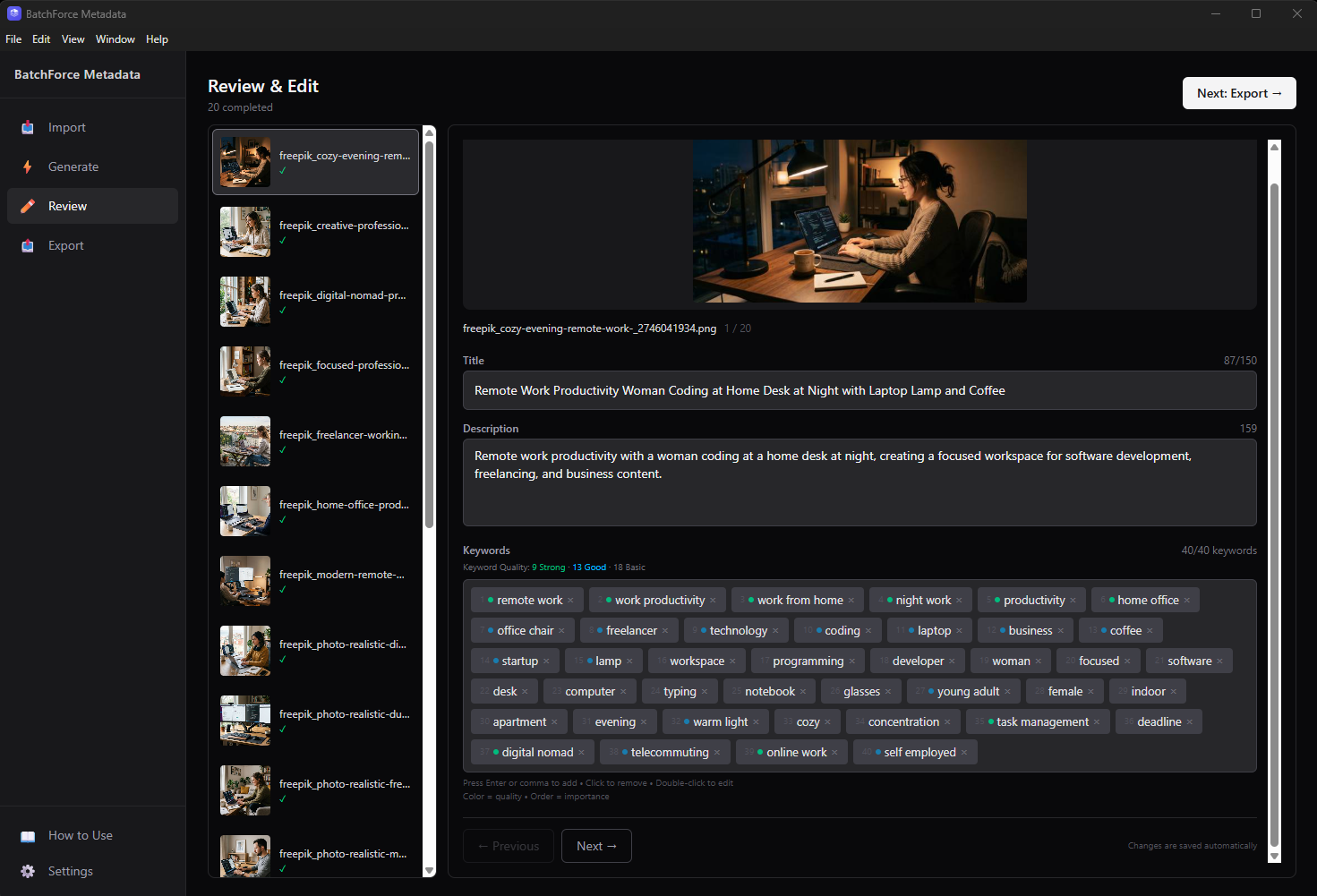Click the green checkmark on the first thumbnail

282,170
